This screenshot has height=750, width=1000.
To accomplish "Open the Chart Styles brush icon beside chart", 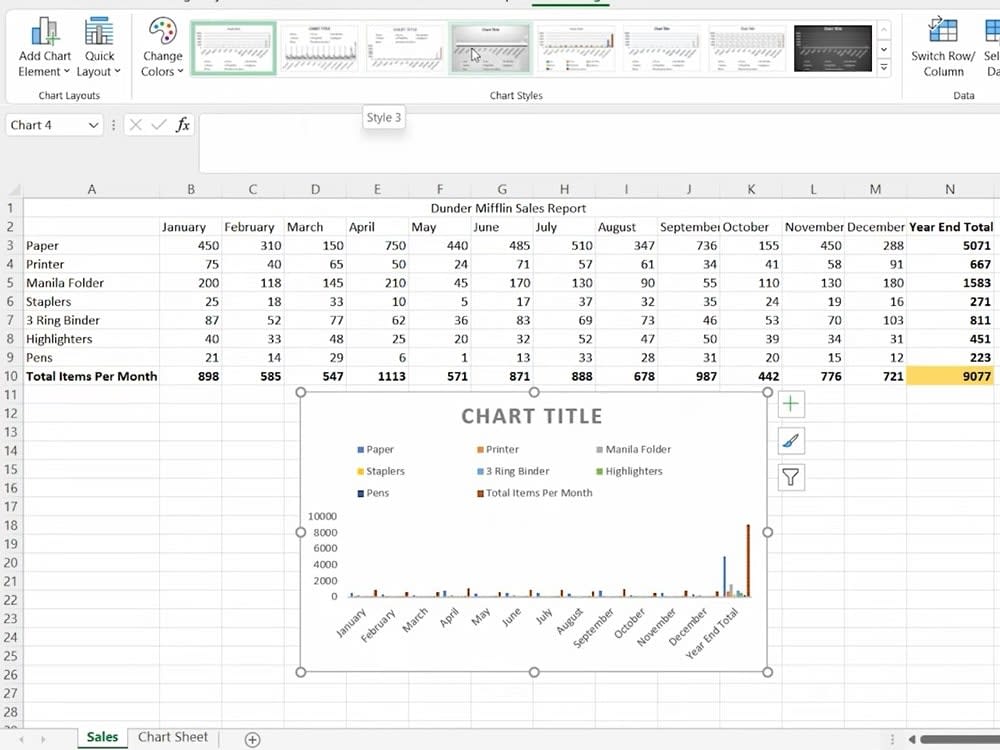I will 791,440.
